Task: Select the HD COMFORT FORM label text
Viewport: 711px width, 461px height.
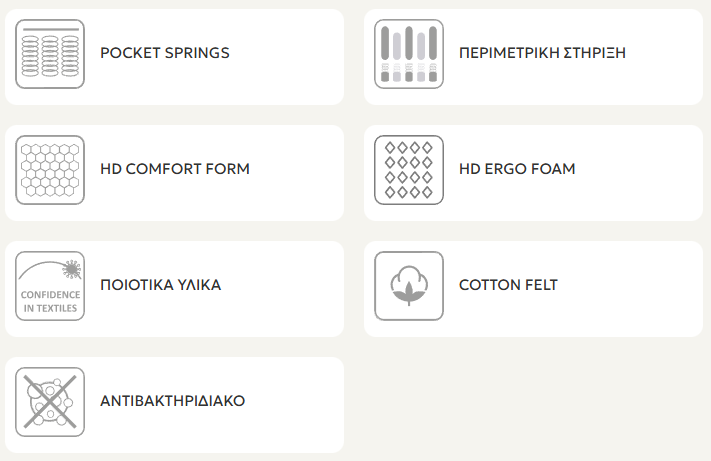Action: (x=175, y=169)
